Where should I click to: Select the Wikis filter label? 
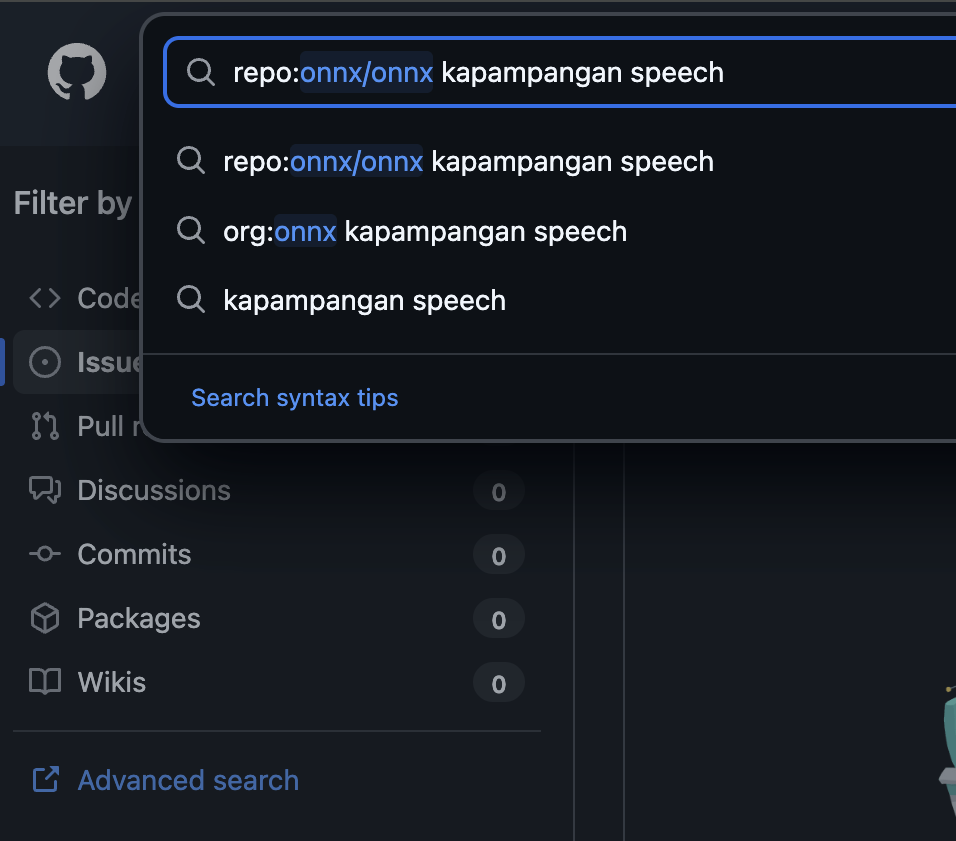click(x=112, y=683)
